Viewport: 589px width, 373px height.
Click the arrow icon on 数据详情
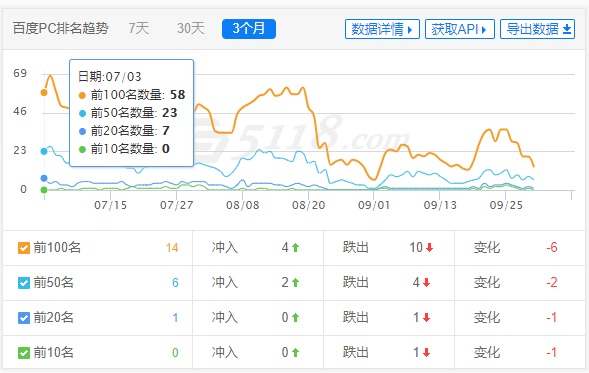click(x=410, y=30)
